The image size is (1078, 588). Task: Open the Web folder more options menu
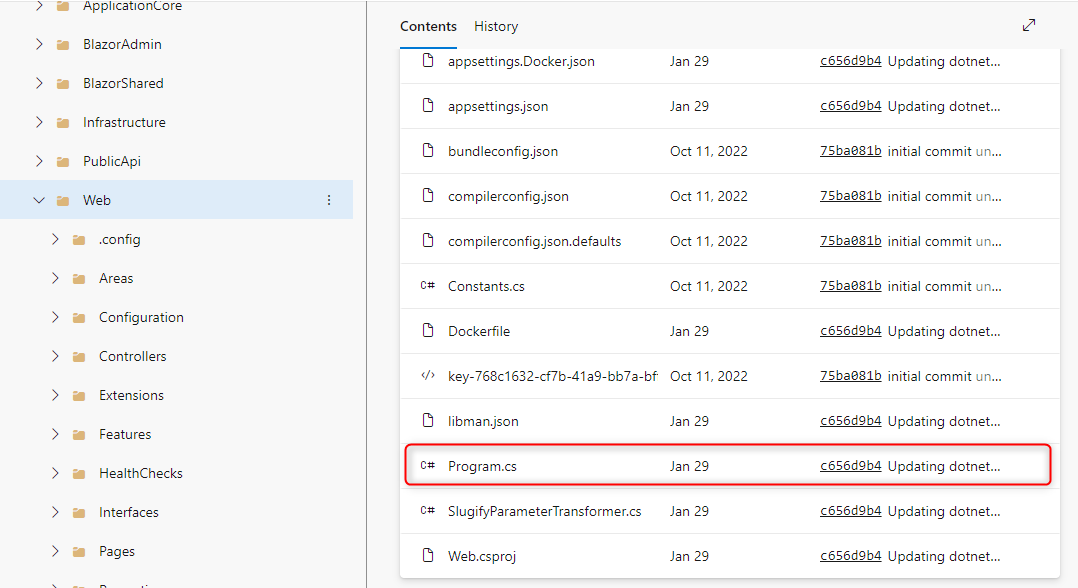tap(329, 200)
